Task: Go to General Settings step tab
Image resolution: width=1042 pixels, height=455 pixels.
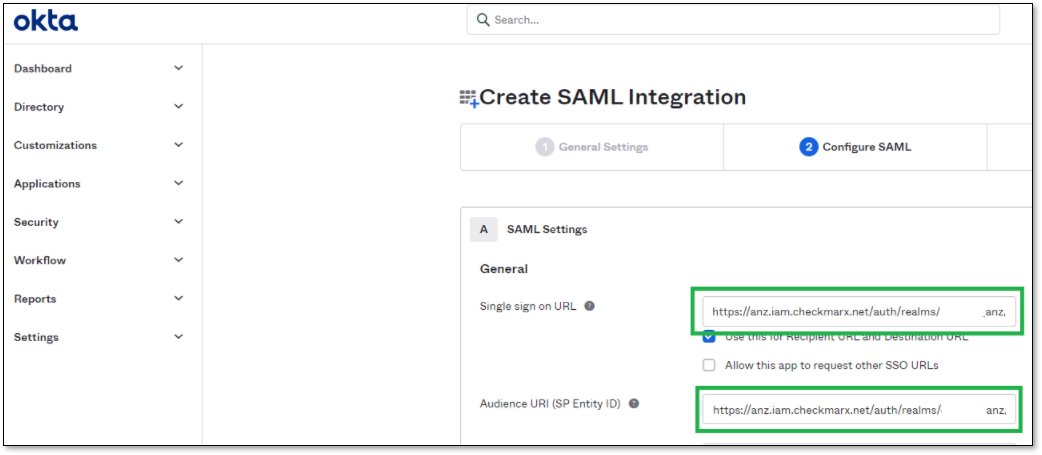Action: [x=592, y=147]
